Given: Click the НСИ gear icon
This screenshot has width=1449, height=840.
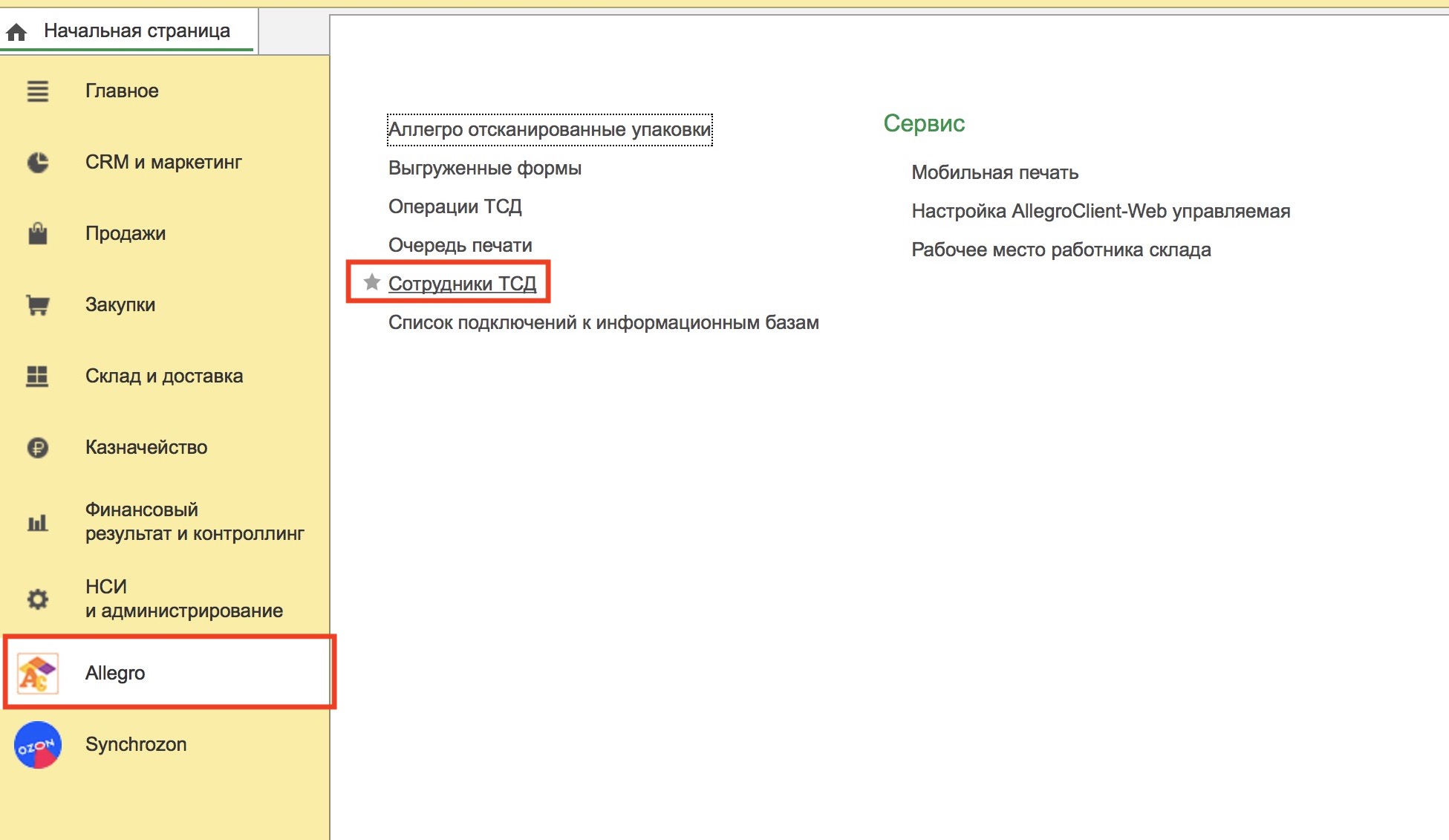Looking at the screenshot, I should [x=38, y=599].
